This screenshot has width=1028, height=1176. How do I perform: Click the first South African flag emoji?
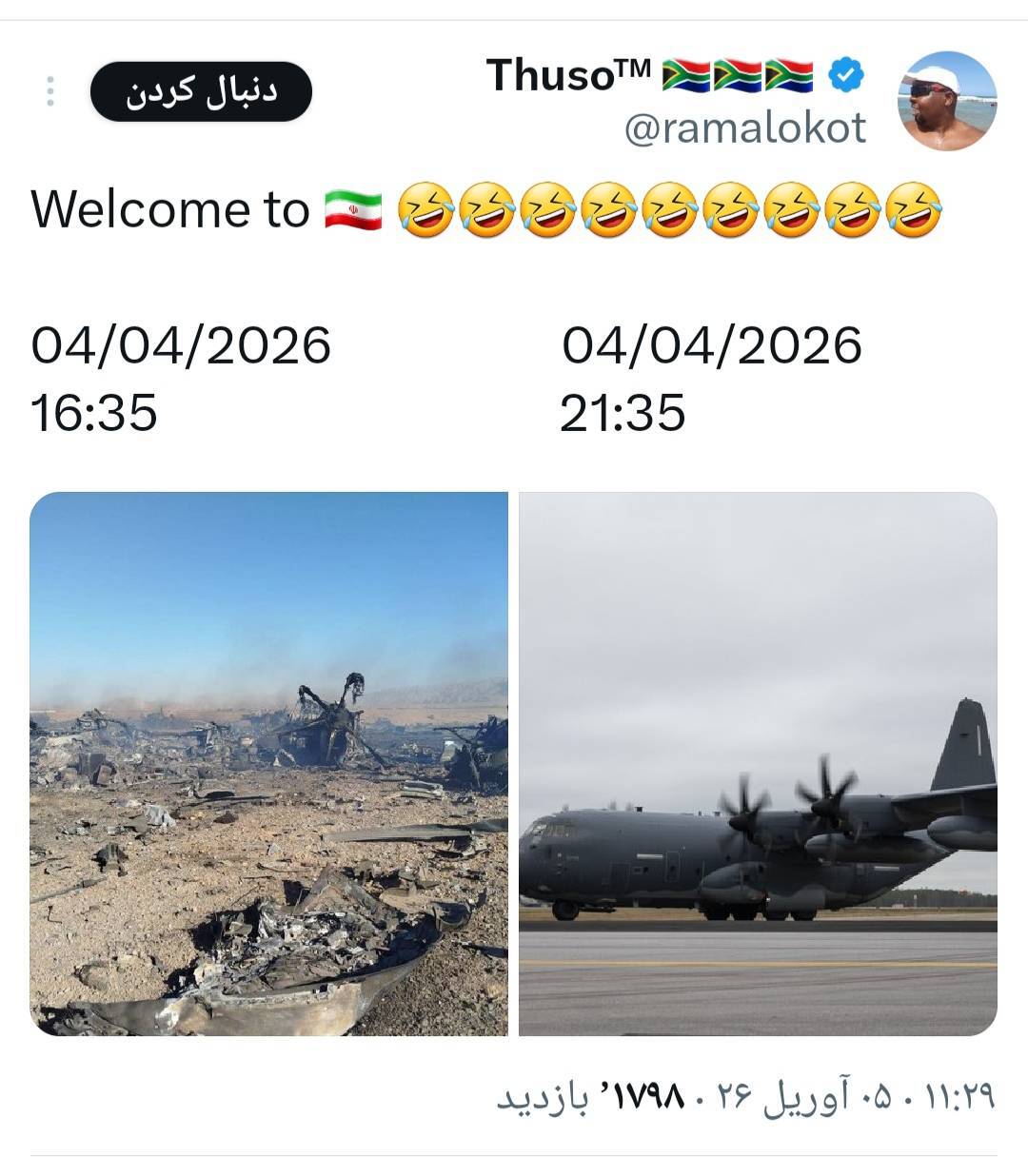(685, 75)
